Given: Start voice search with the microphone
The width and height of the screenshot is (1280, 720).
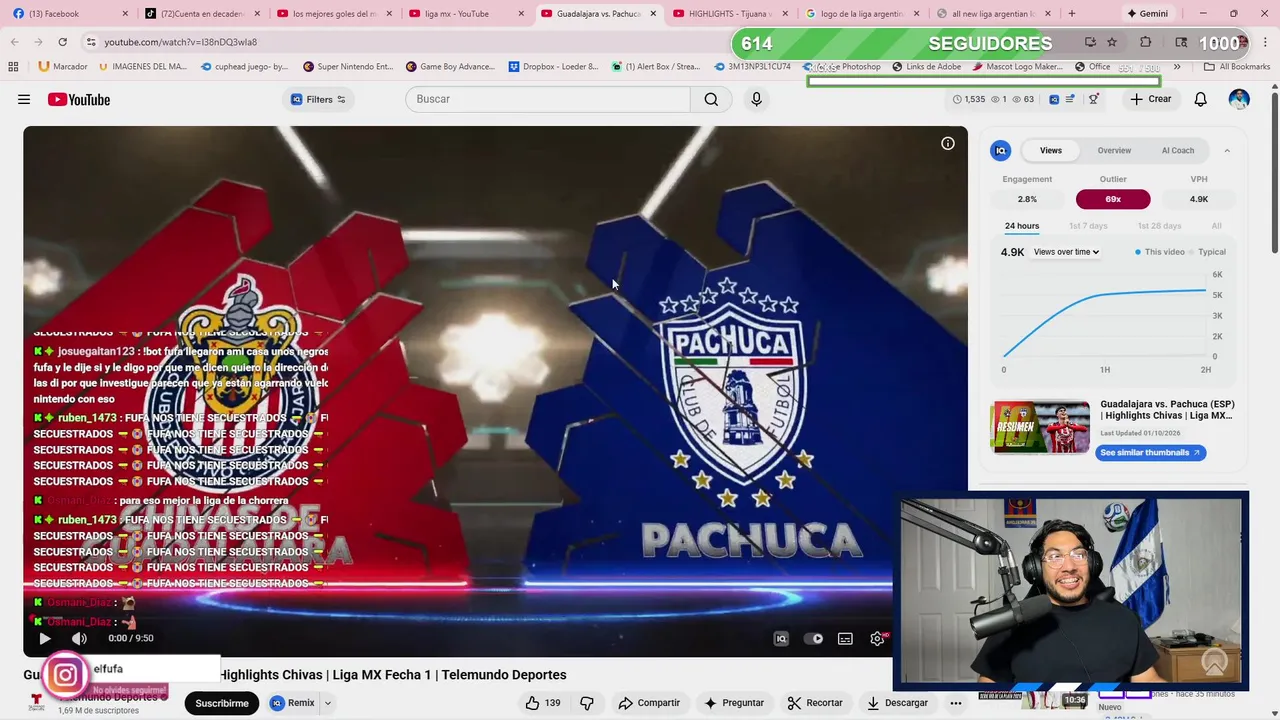Looking at the screenshot, I should point(756,99).
